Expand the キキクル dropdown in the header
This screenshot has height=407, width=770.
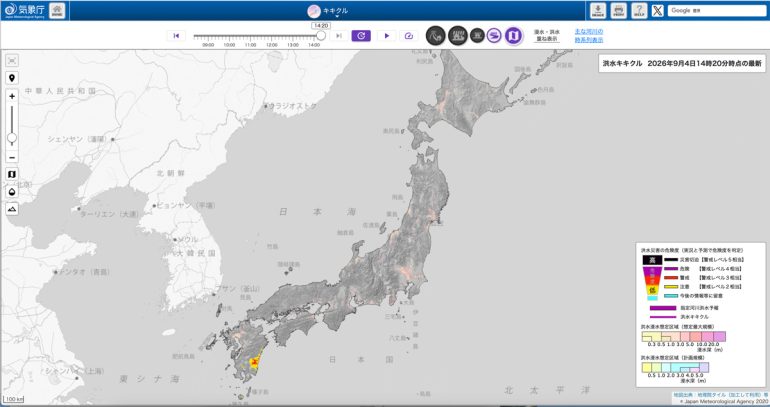tap(328, 11)
